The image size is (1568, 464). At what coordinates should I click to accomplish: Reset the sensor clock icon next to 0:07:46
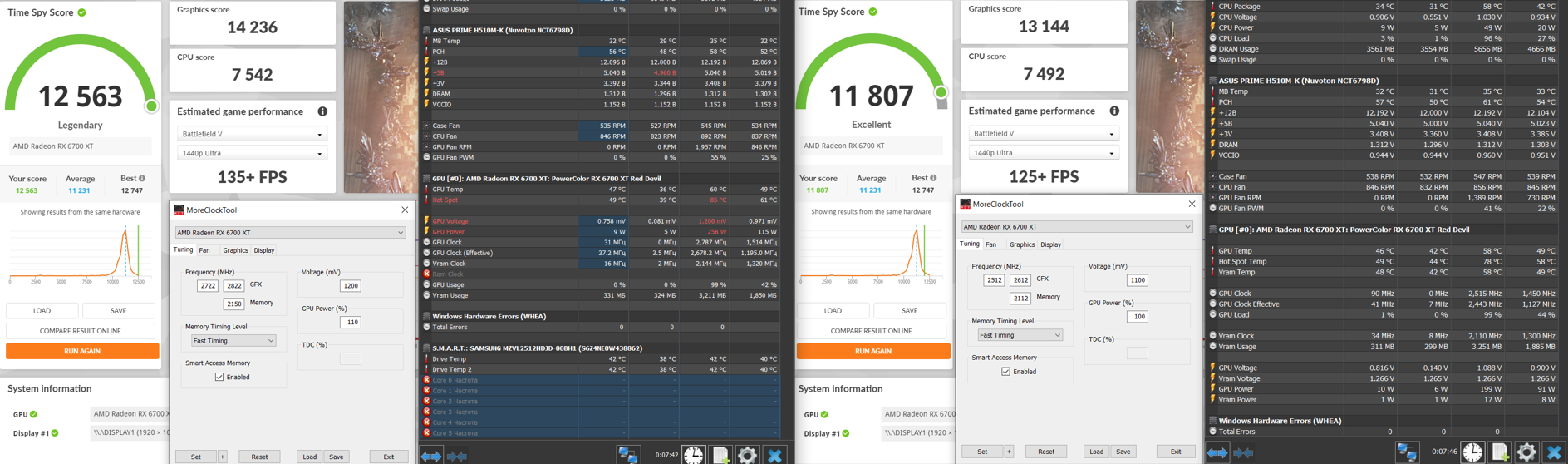click(x=1472, y=452)
